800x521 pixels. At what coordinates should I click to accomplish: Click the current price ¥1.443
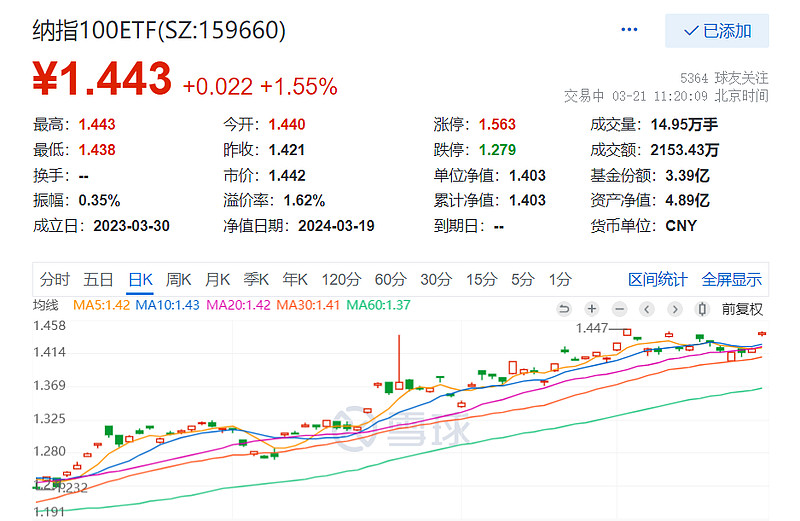point(102,79)
